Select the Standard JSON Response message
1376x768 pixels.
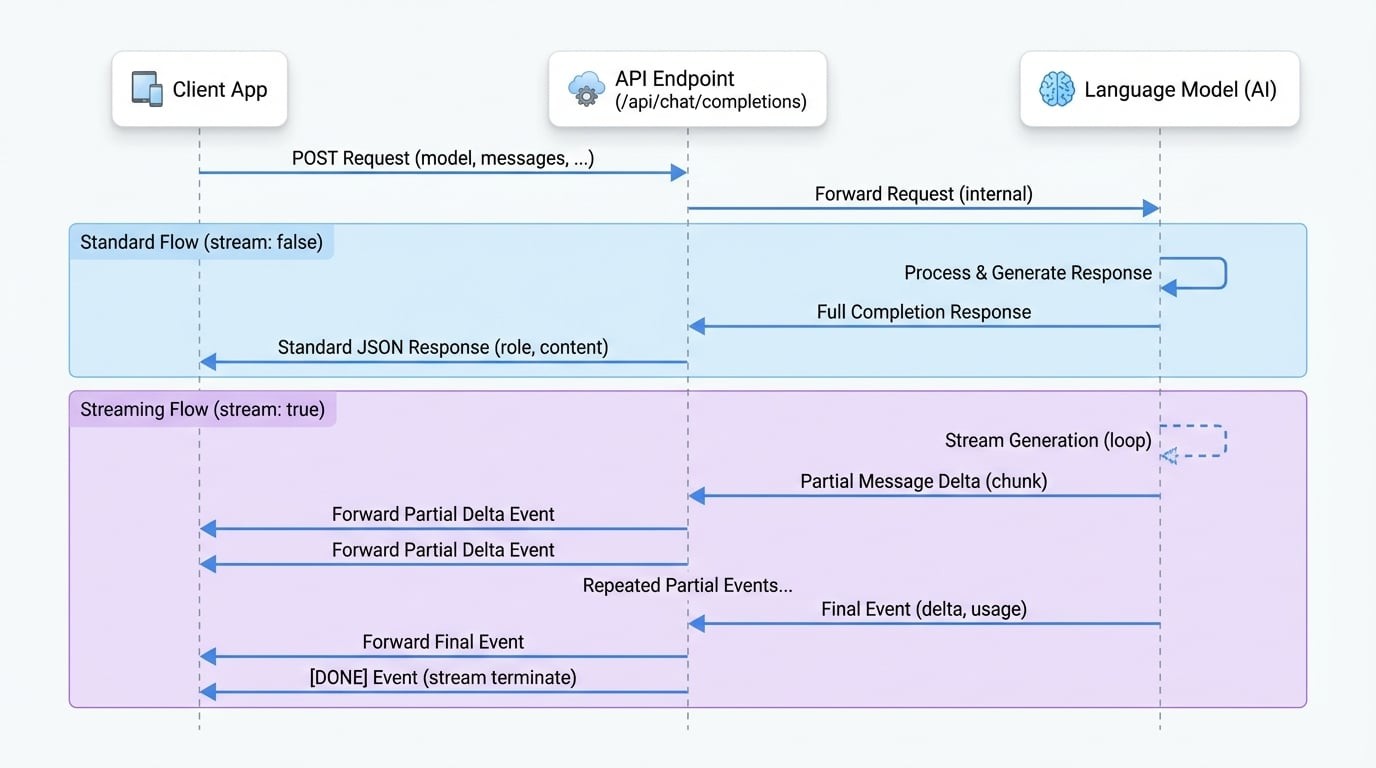coord(443,347)
